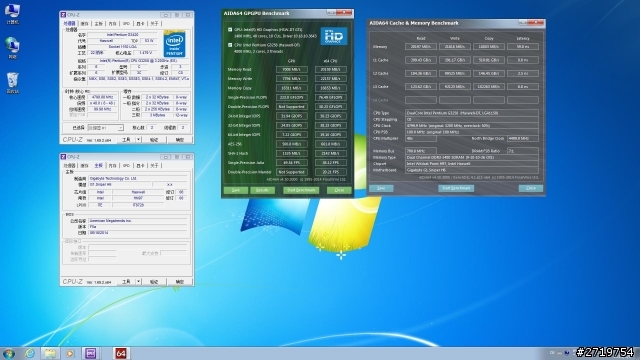Viewport: 640px width, 360px height.
Task: Select GPU Double-Precision FLOPS Not Supported field
Action: [291, 107]
